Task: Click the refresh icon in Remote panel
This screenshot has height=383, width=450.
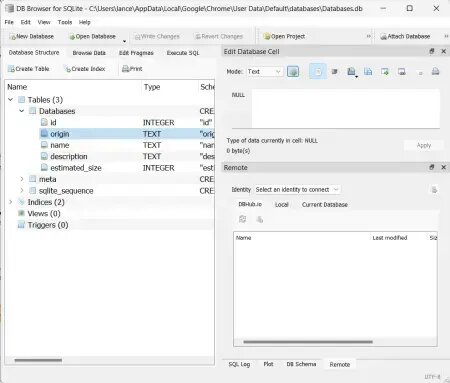Action: 243,219
